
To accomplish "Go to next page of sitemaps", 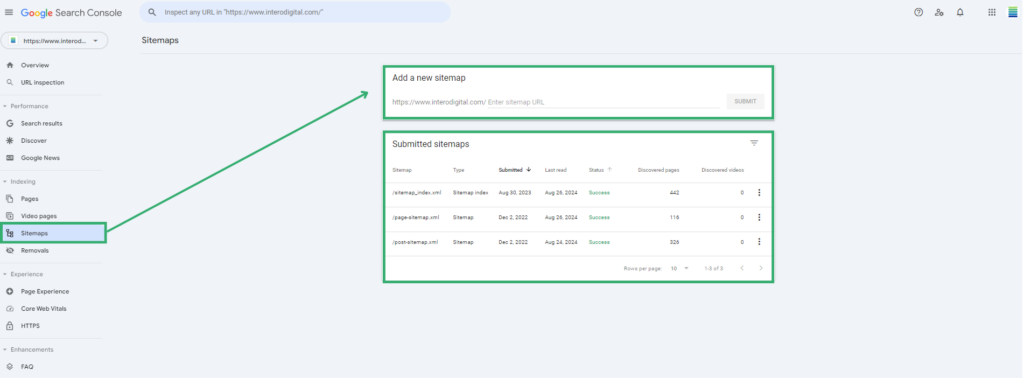I will coord(761,268).
